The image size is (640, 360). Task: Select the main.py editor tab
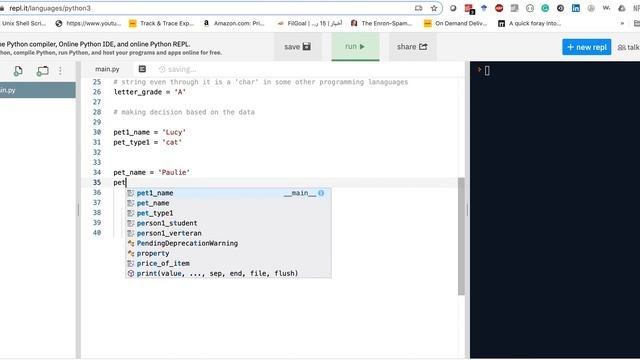107,69
